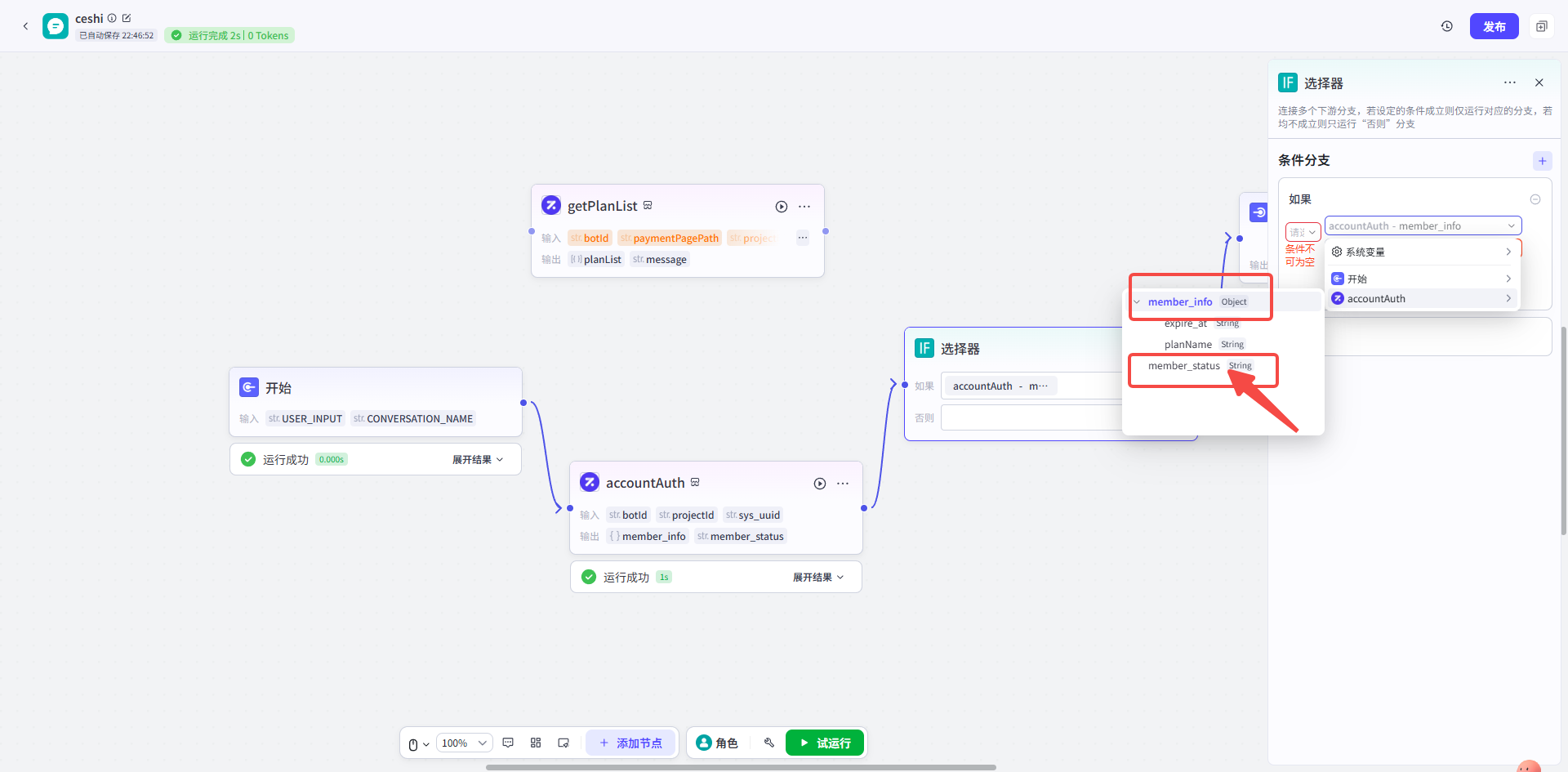Open the accountAuth - member_info variable dropdown
Viewport: 1568px width, 772px height.
pos(1423,225)
